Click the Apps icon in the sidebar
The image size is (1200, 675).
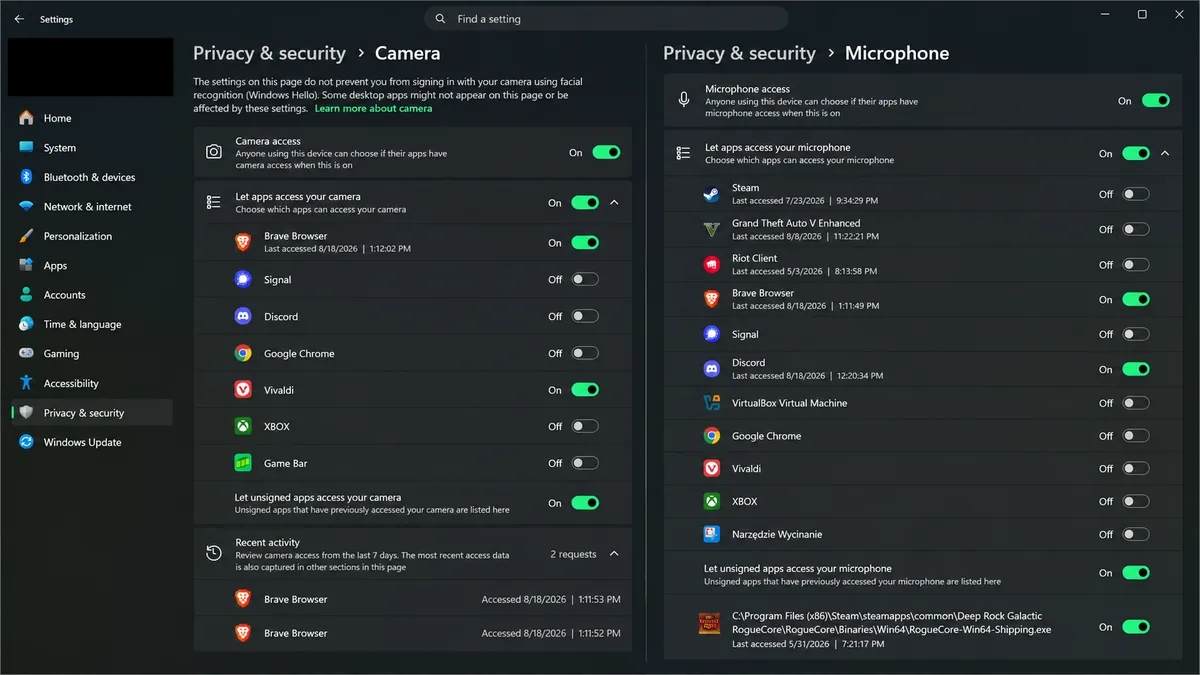click(x=26, y=266)
